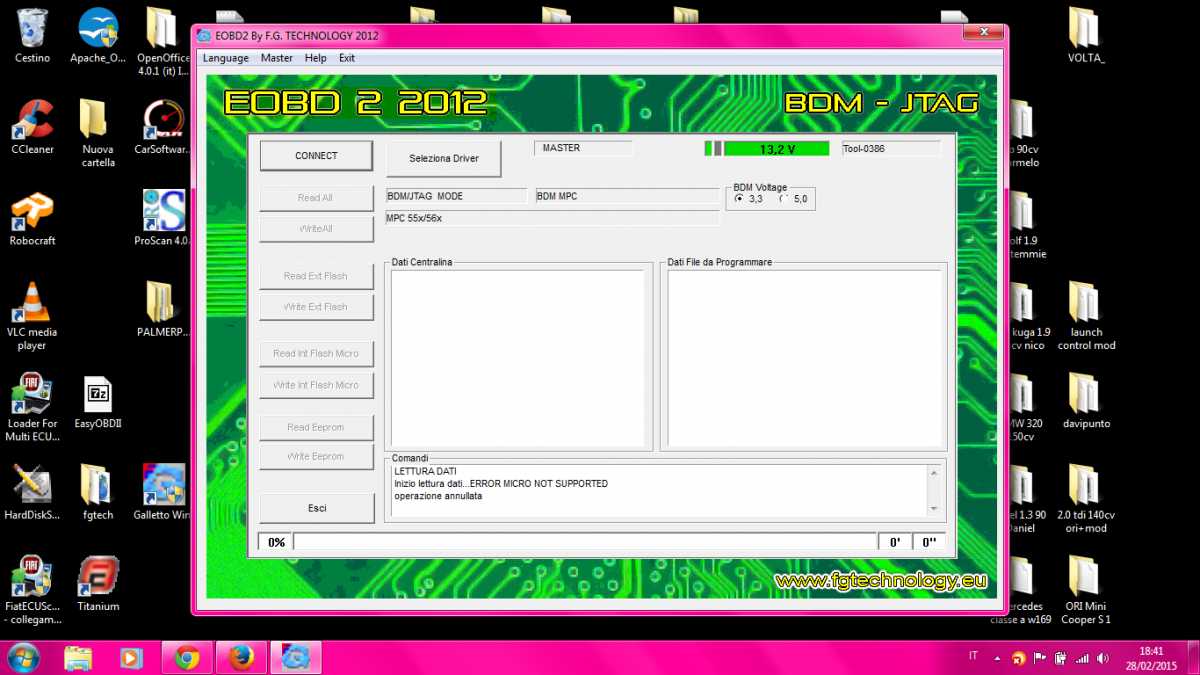The width and height of the screenshot is (1200, 675).
Task: Click the BDM MPC field
Action: point(627,196)
